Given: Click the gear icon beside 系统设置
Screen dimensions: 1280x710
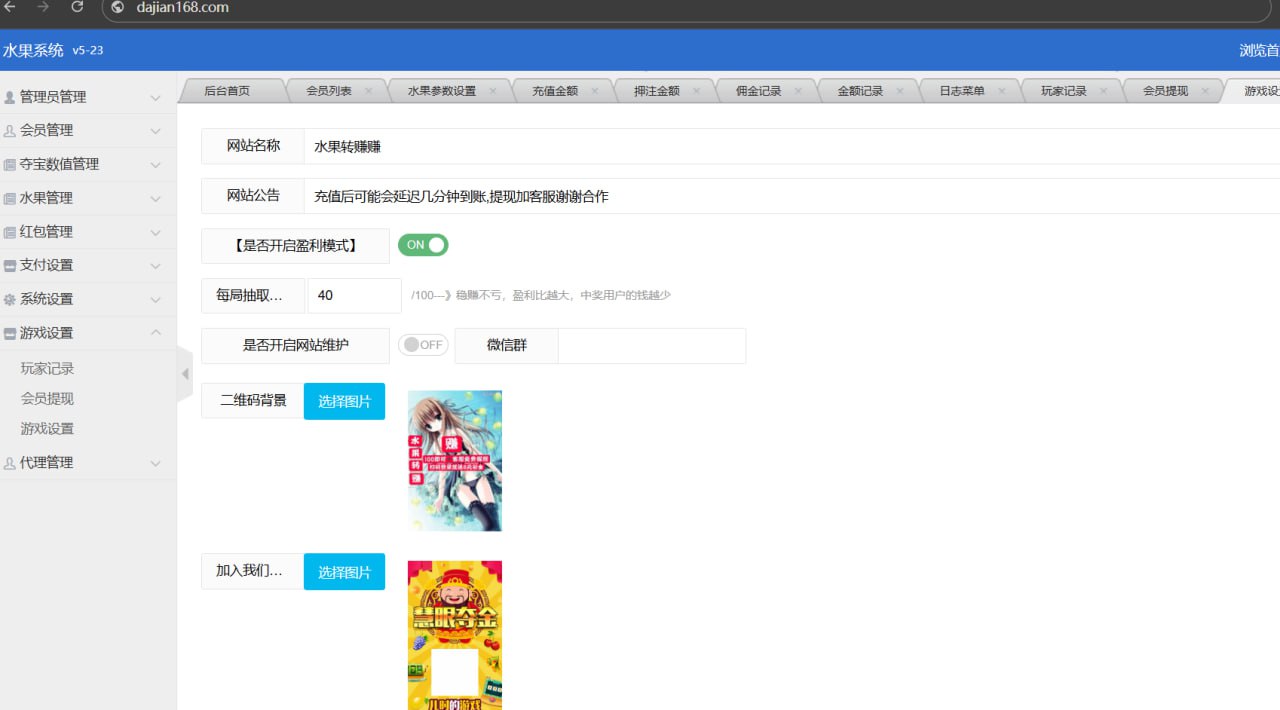Looking at the screenshot, I should (10, 299).
